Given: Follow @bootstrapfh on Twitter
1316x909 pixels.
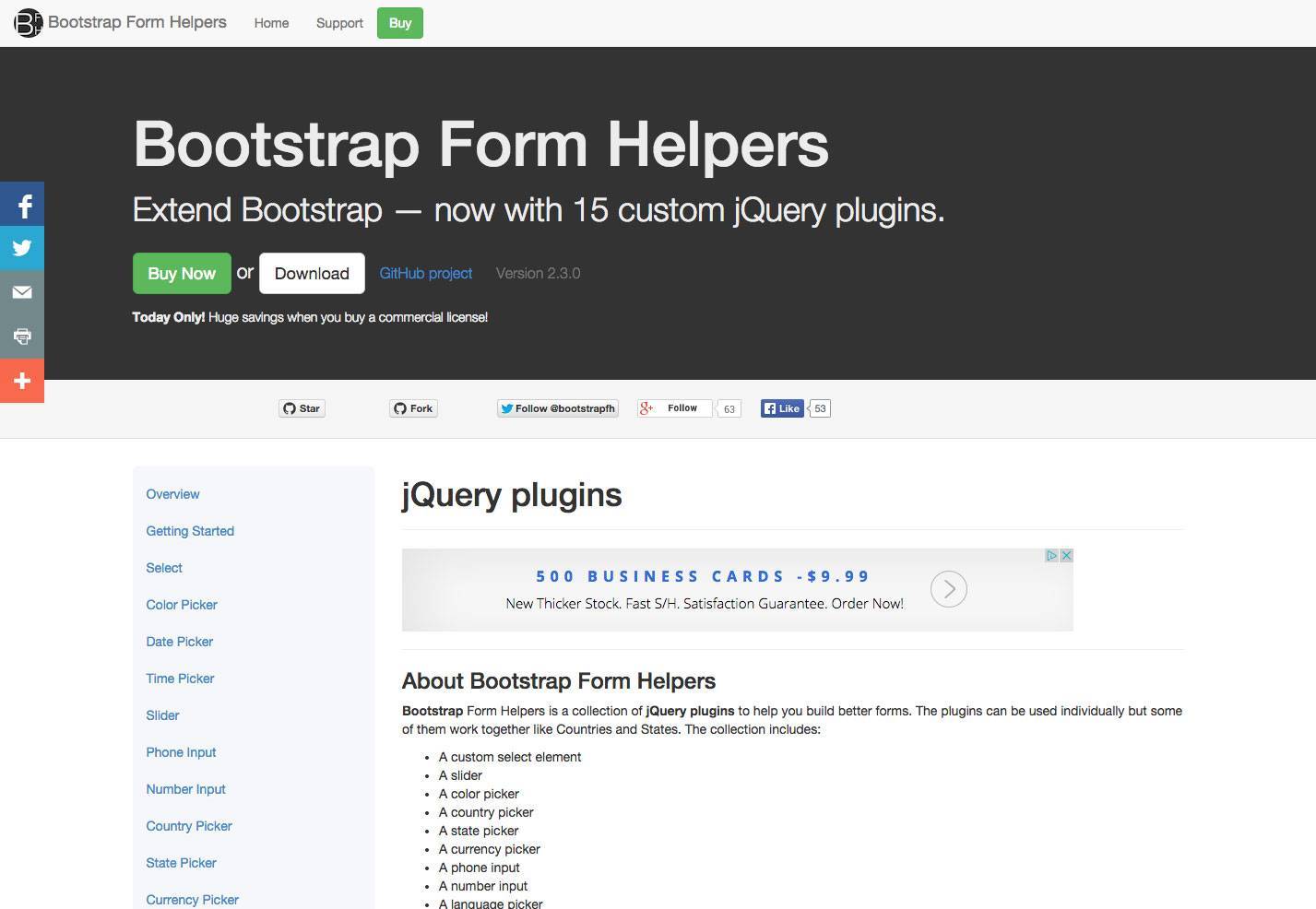Looking at the screenshot, I should (558, 408).
